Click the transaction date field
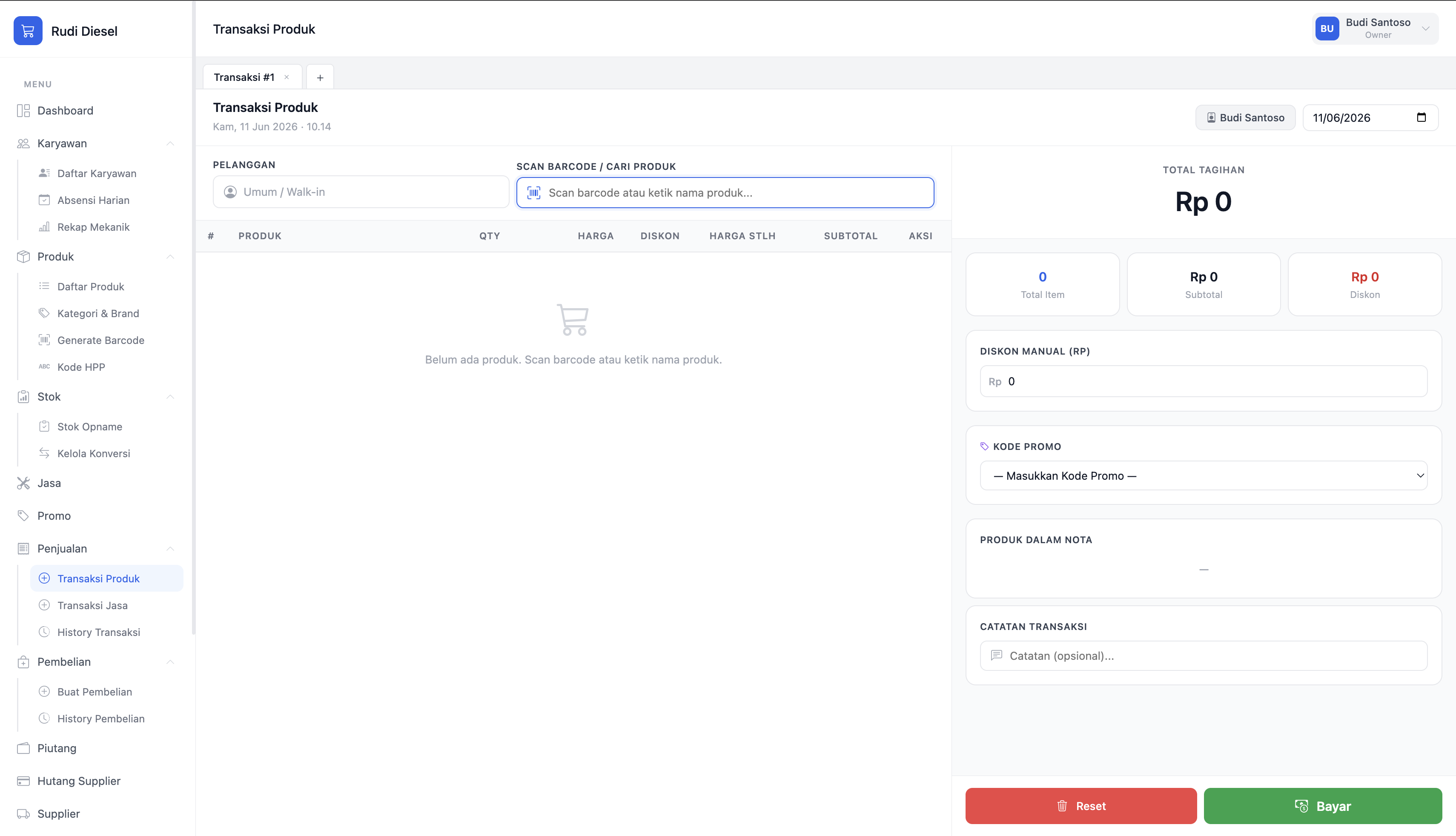Viewport: 1456px width, 836px height. 1370,118
